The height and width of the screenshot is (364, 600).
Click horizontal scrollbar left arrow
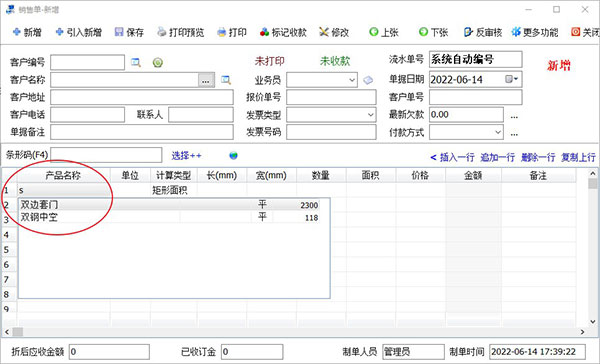click(7, 332)
